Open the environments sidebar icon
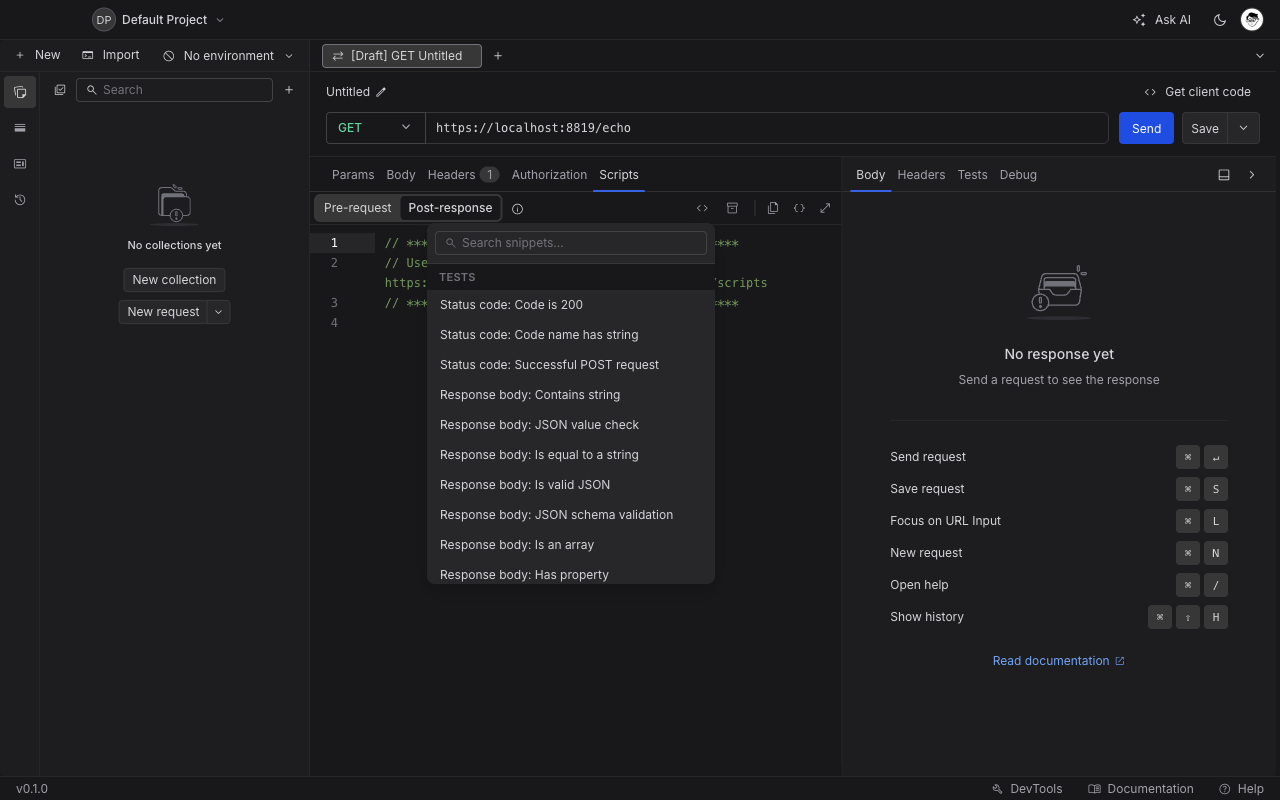1280x800 pixels. point(20,128)
